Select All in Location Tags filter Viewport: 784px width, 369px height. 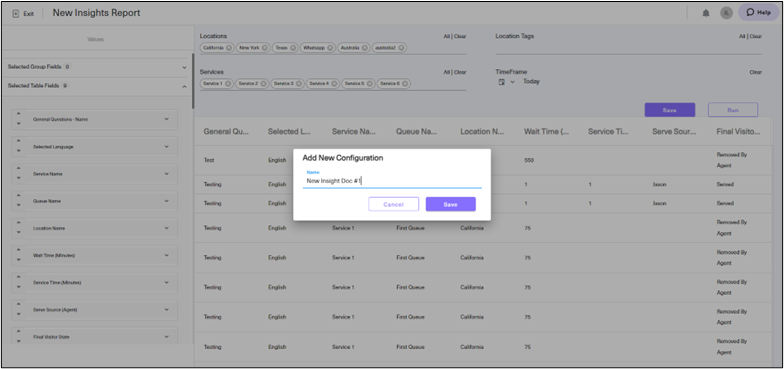(742, 36)
